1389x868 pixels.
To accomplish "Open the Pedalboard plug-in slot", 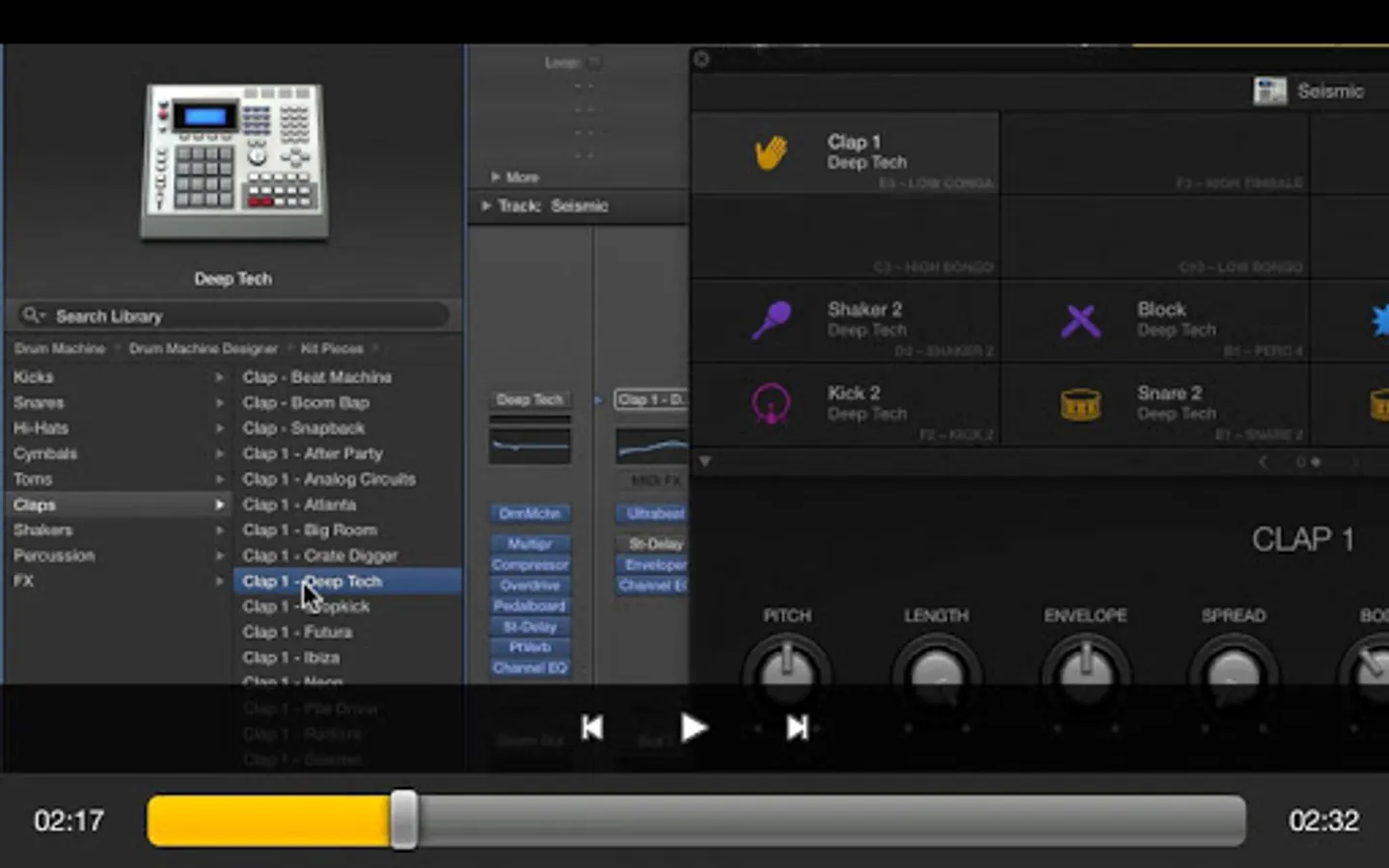I will tap(530, 606).
